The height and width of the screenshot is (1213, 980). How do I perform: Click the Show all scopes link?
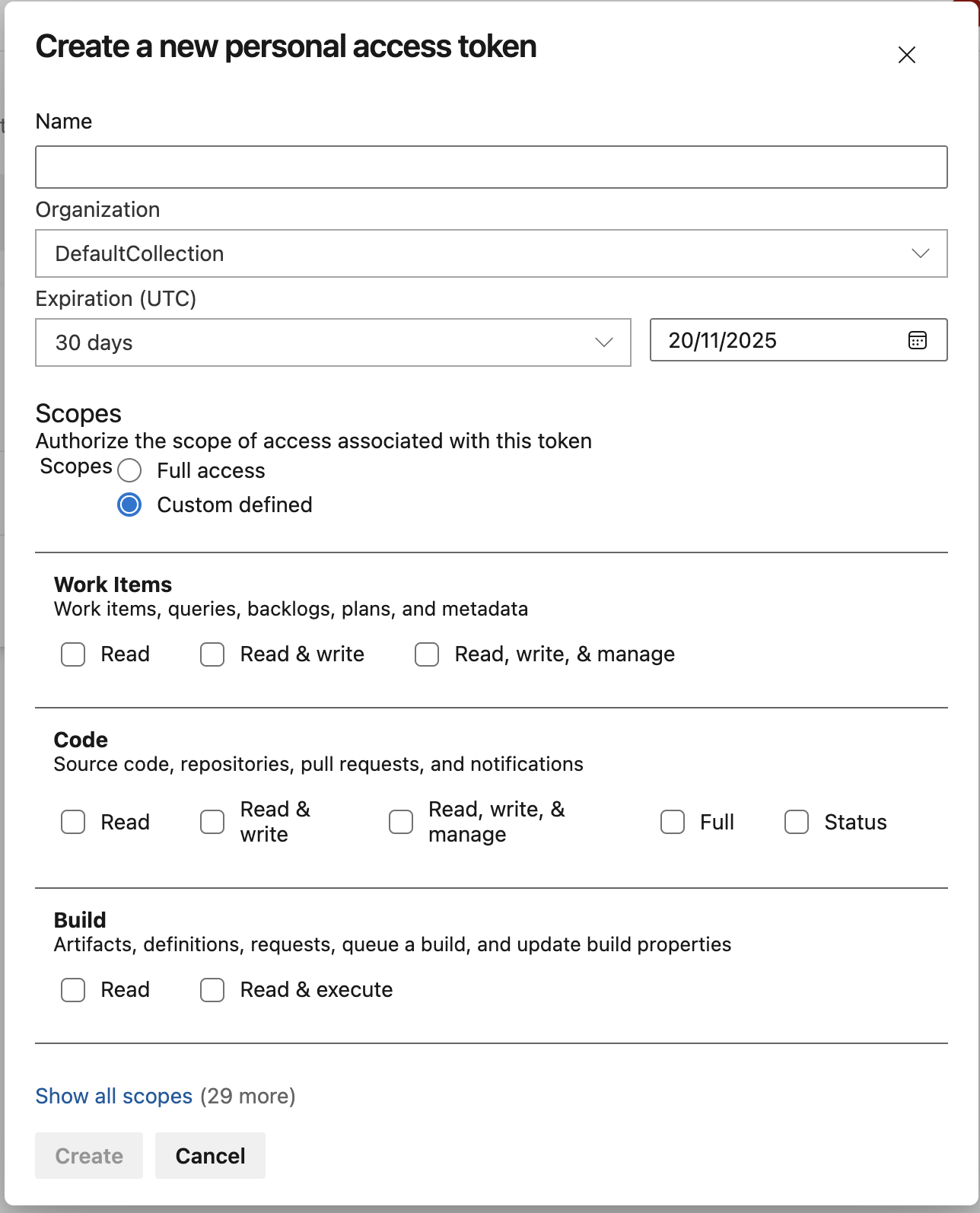(114, 1096)
